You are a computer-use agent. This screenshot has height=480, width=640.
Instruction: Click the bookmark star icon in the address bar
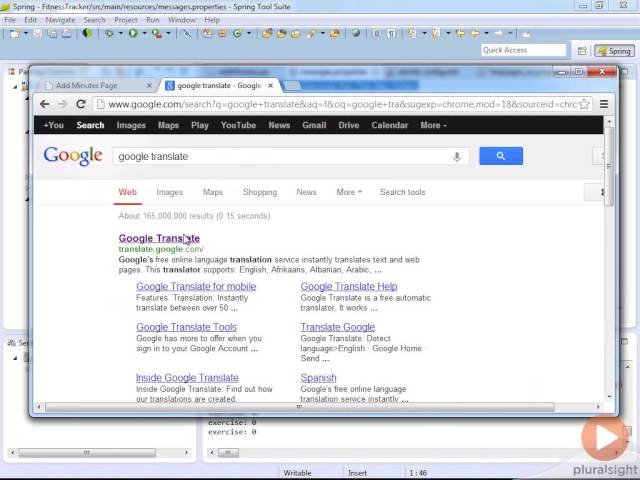click(584, 104)
